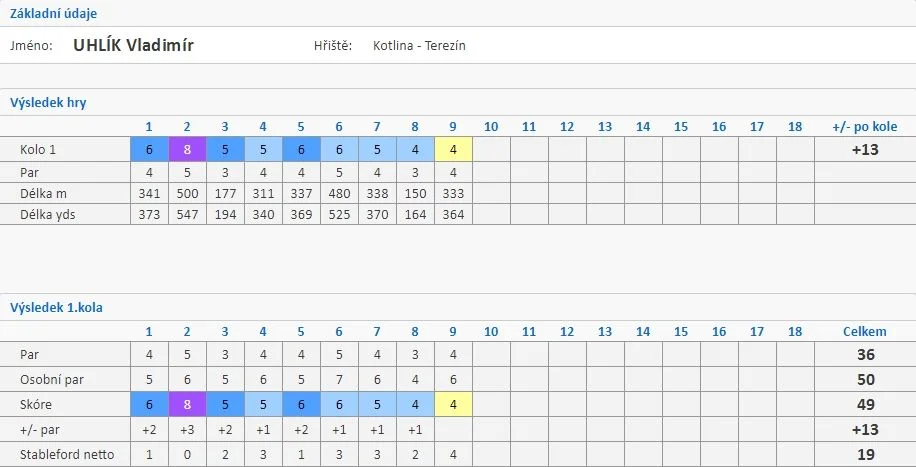Select the +3 value in +/- par row
The image size is (916, 467).
click(187, 430)
